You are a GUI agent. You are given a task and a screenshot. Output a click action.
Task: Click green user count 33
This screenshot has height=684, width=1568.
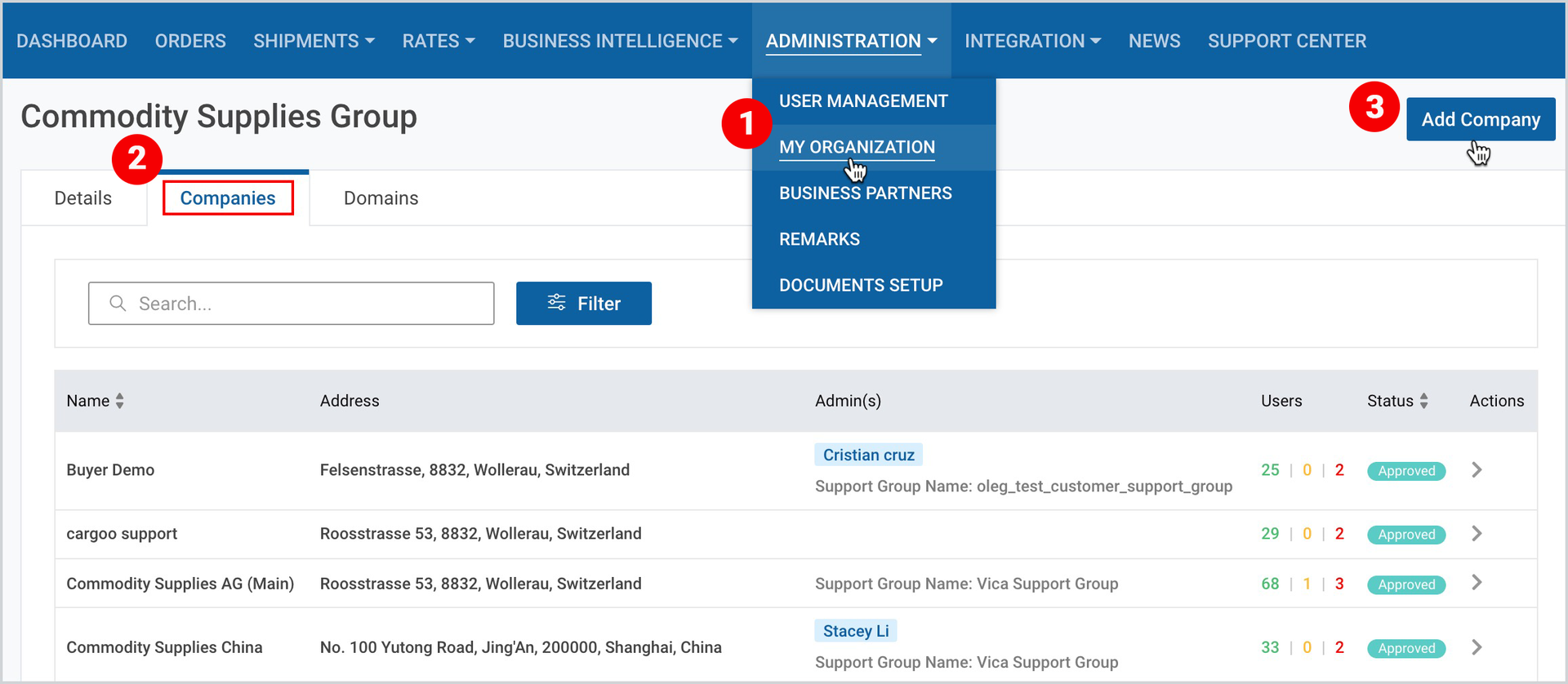click(1270, 647)
